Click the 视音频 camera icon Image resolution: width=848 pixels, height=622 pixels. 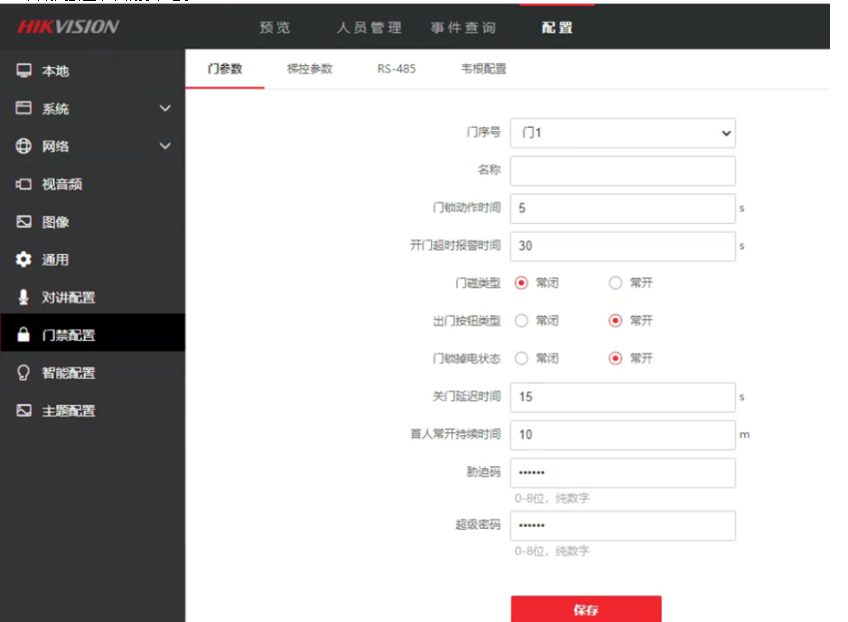(24, 184)
